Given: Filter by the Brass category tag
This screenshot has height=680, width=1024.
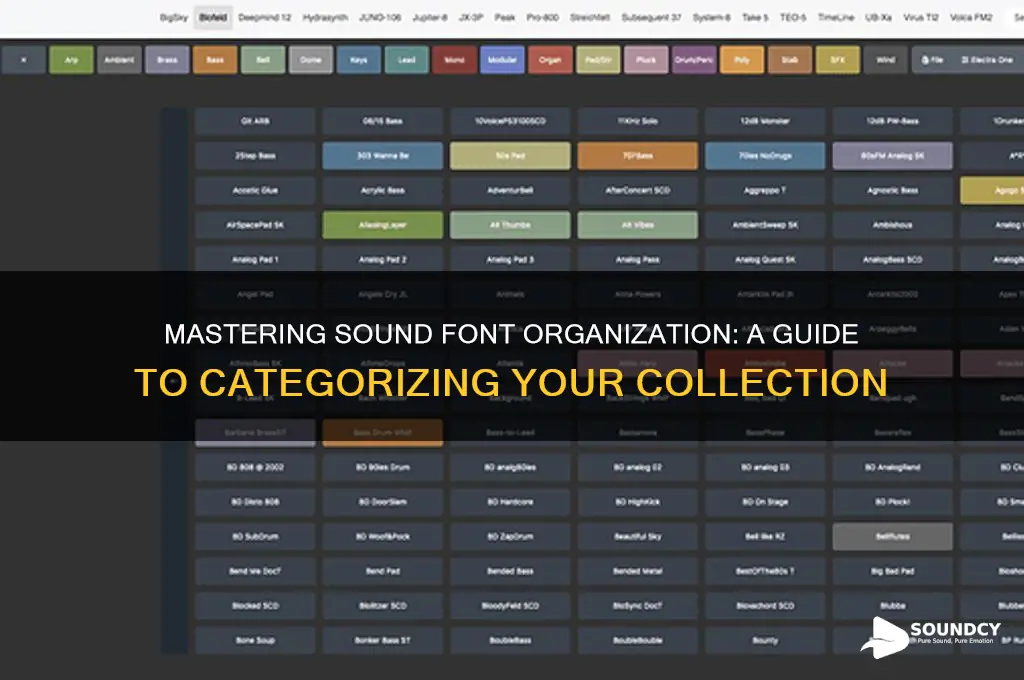Looking at the screenshot, I should (x=167, y=60).
